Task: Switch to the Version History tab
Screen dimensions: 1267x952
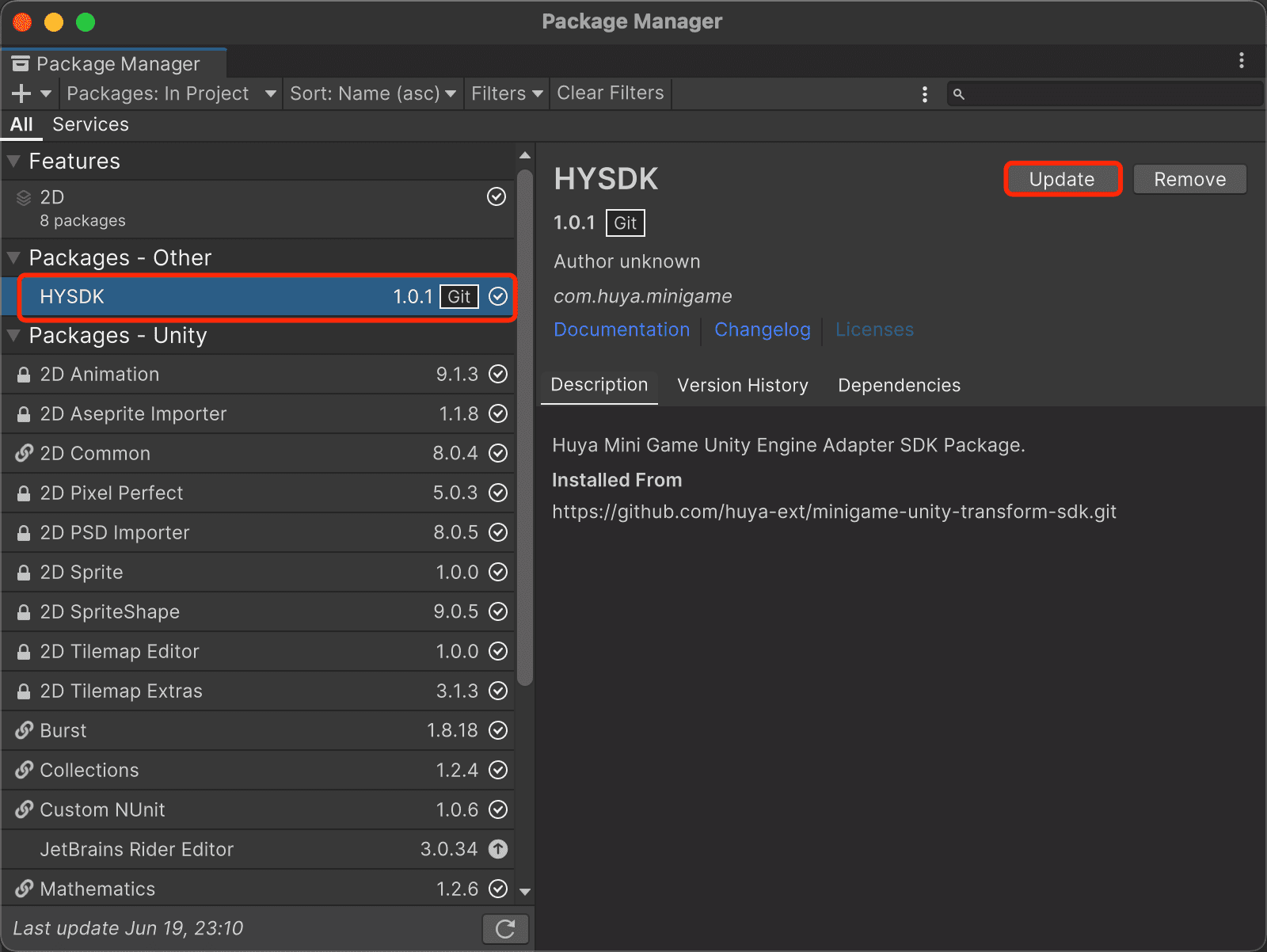Action: point(742,385)
